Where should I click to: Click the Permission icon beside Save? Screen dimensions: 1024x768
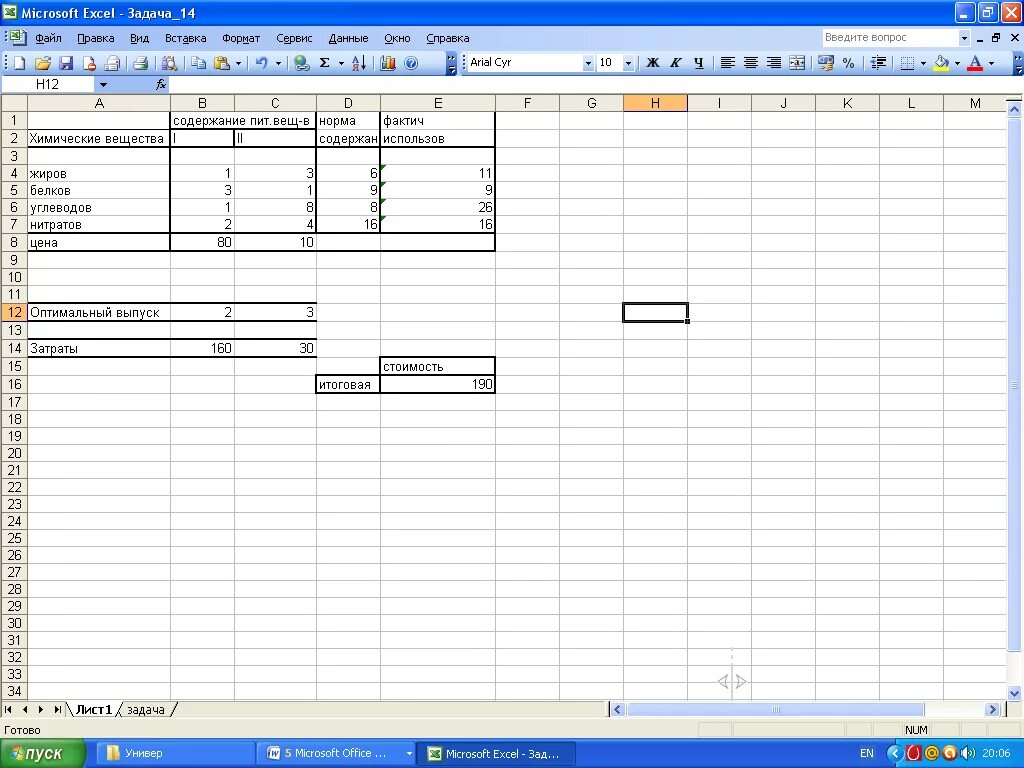point(89,63)
